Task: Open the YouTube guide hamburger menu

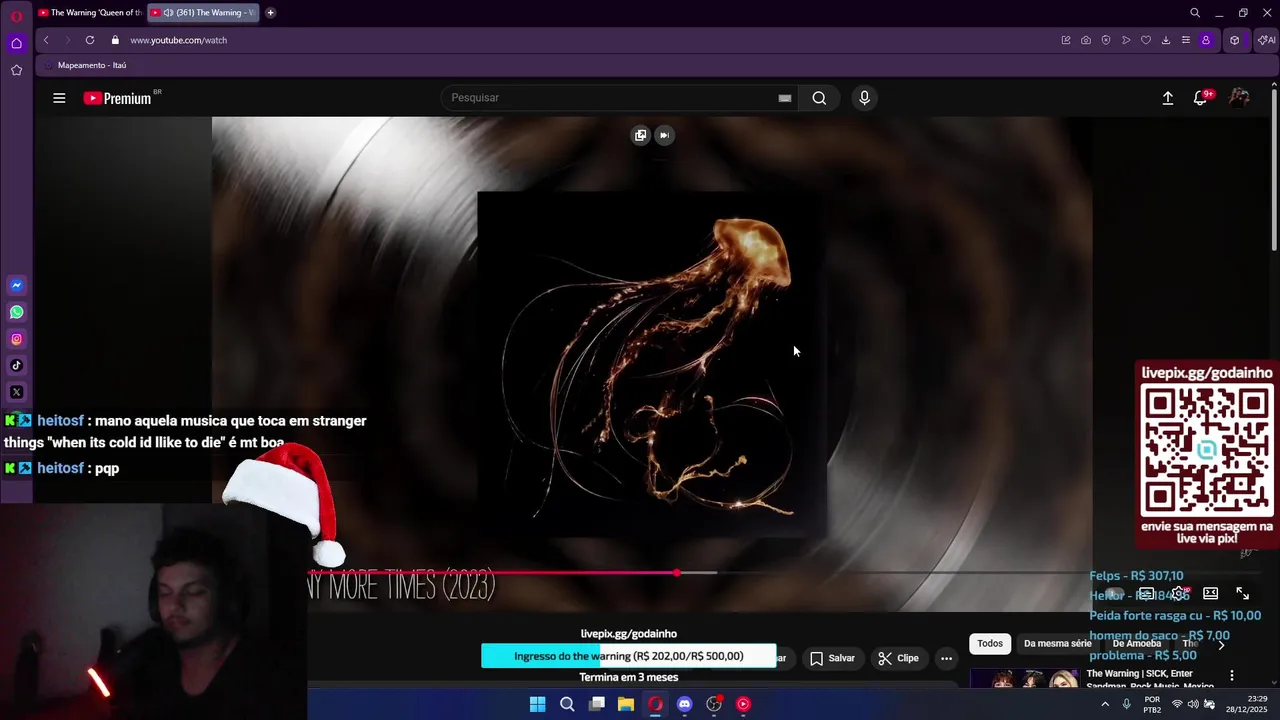Action: [x=59, y=98]
